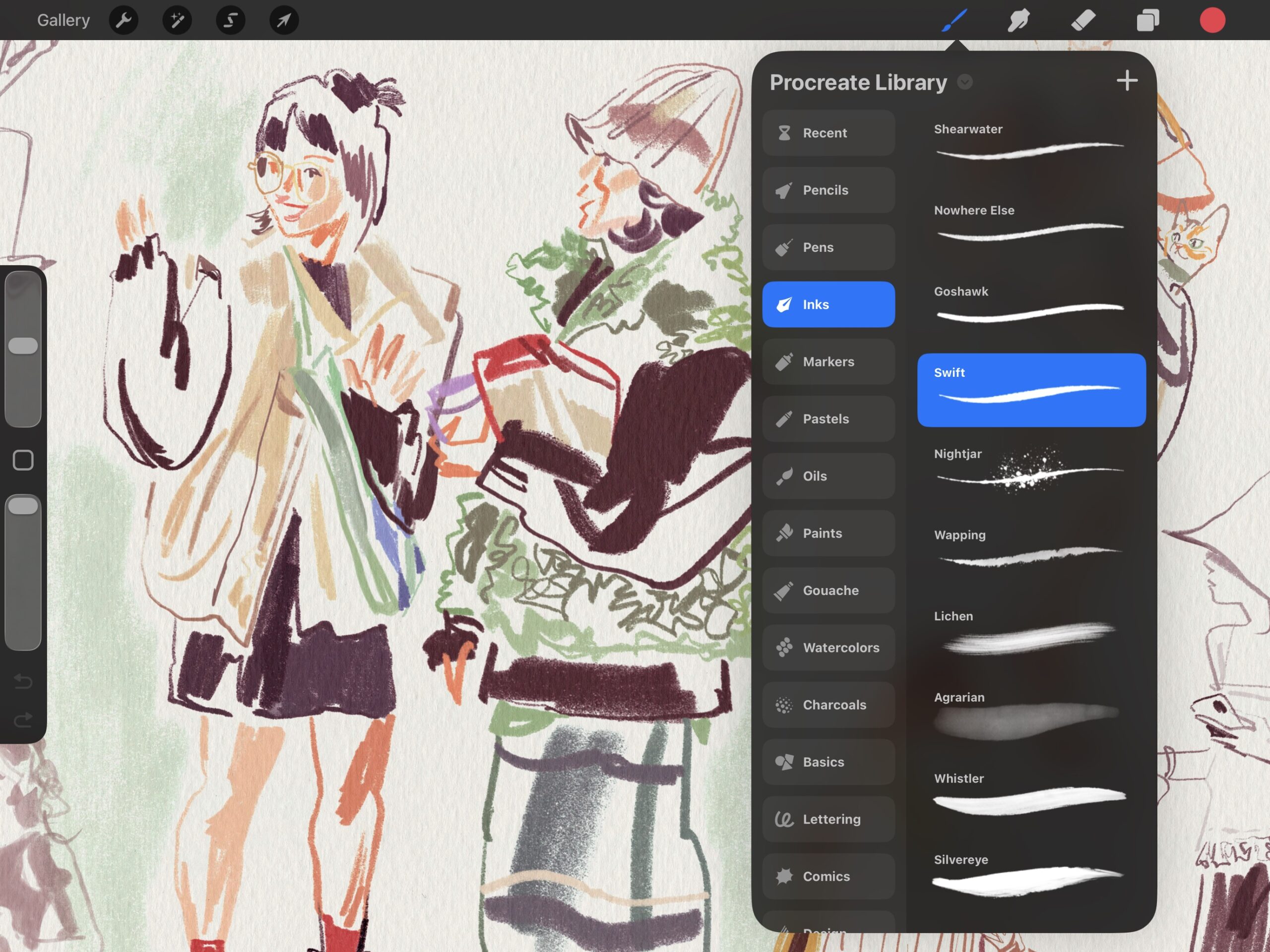Open the Recent brushes category
The width and height of the screenshot is (1270, 952).
point(828,132)
